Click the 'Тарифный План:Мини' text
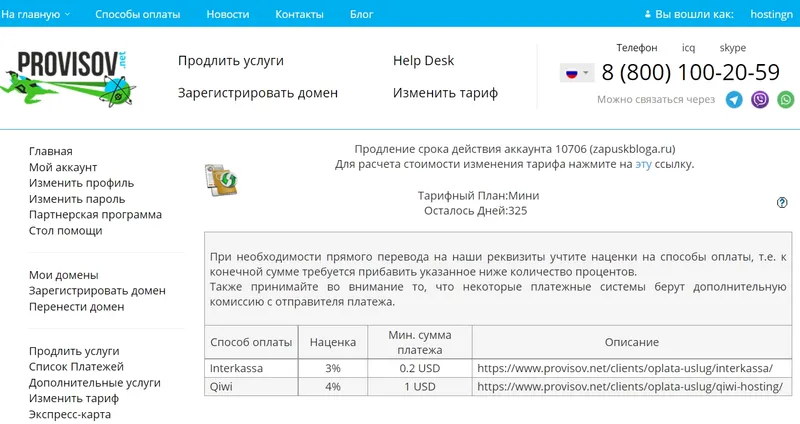Screen dimensions: 800x424 (x=478, y=195)
